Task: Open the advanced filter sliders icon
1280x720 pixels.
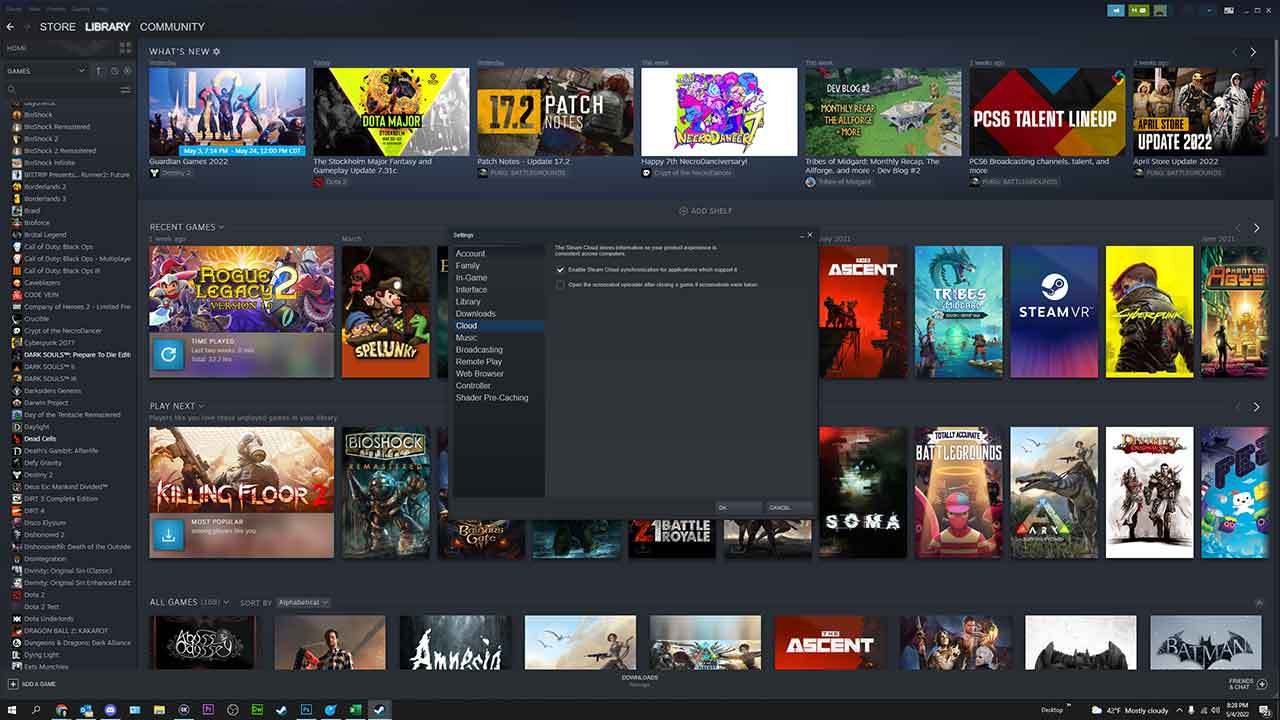Action: [125, 90]
